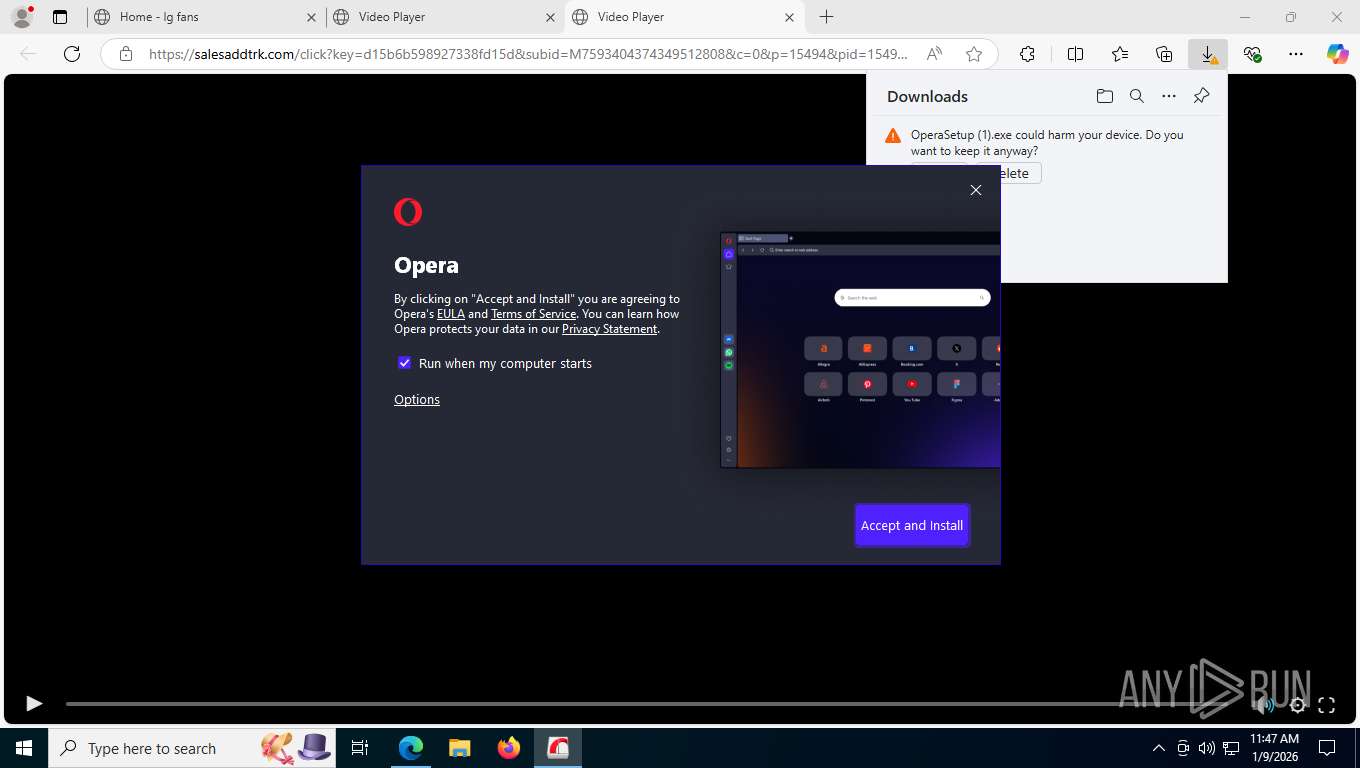Uncheck Run when my computer starts
1360x768 pixels.
[404, 363]
